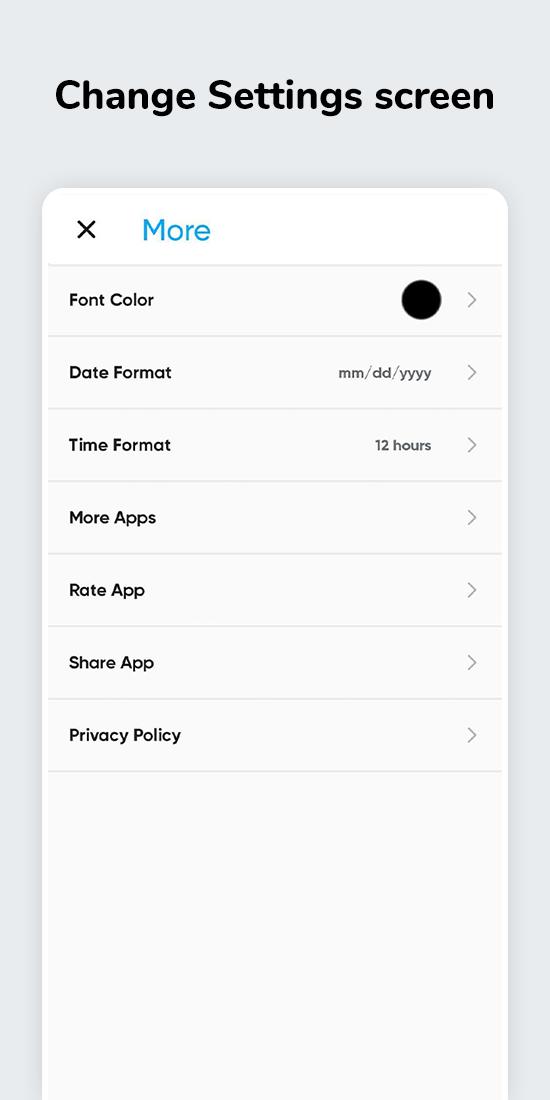Open the More Apps entry
550x1100 pixels.
point(275,518)
